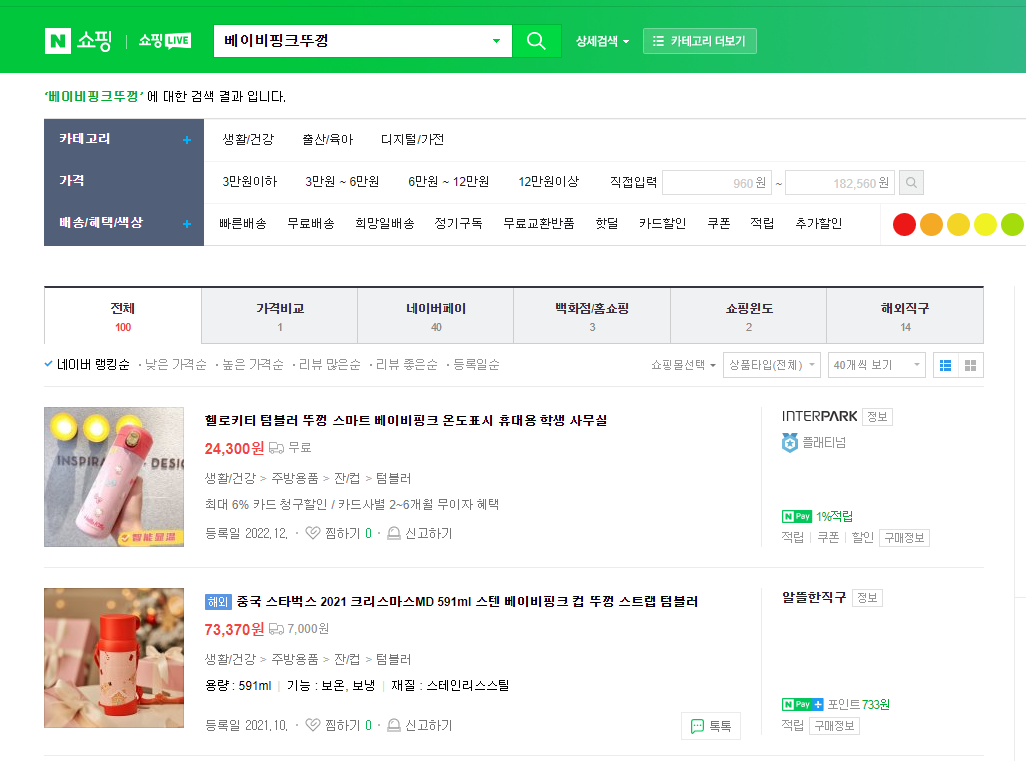Sort by 낮은 가격순
The height and width of the screenshot is (761, 1026).
point(175,364)
